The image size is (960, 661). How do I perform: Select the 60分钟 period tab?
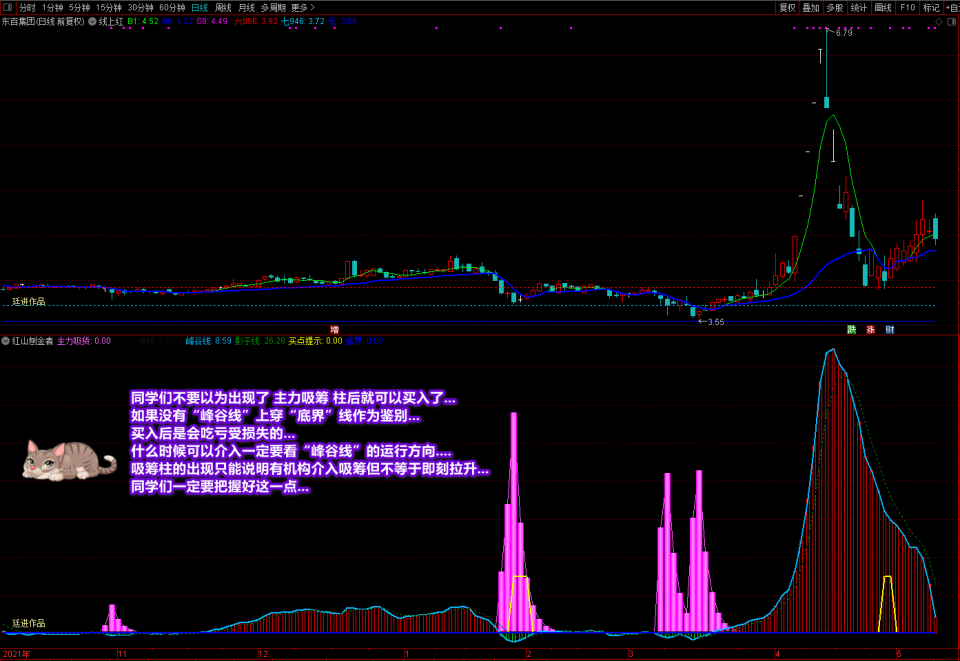[x=172, y=7]
